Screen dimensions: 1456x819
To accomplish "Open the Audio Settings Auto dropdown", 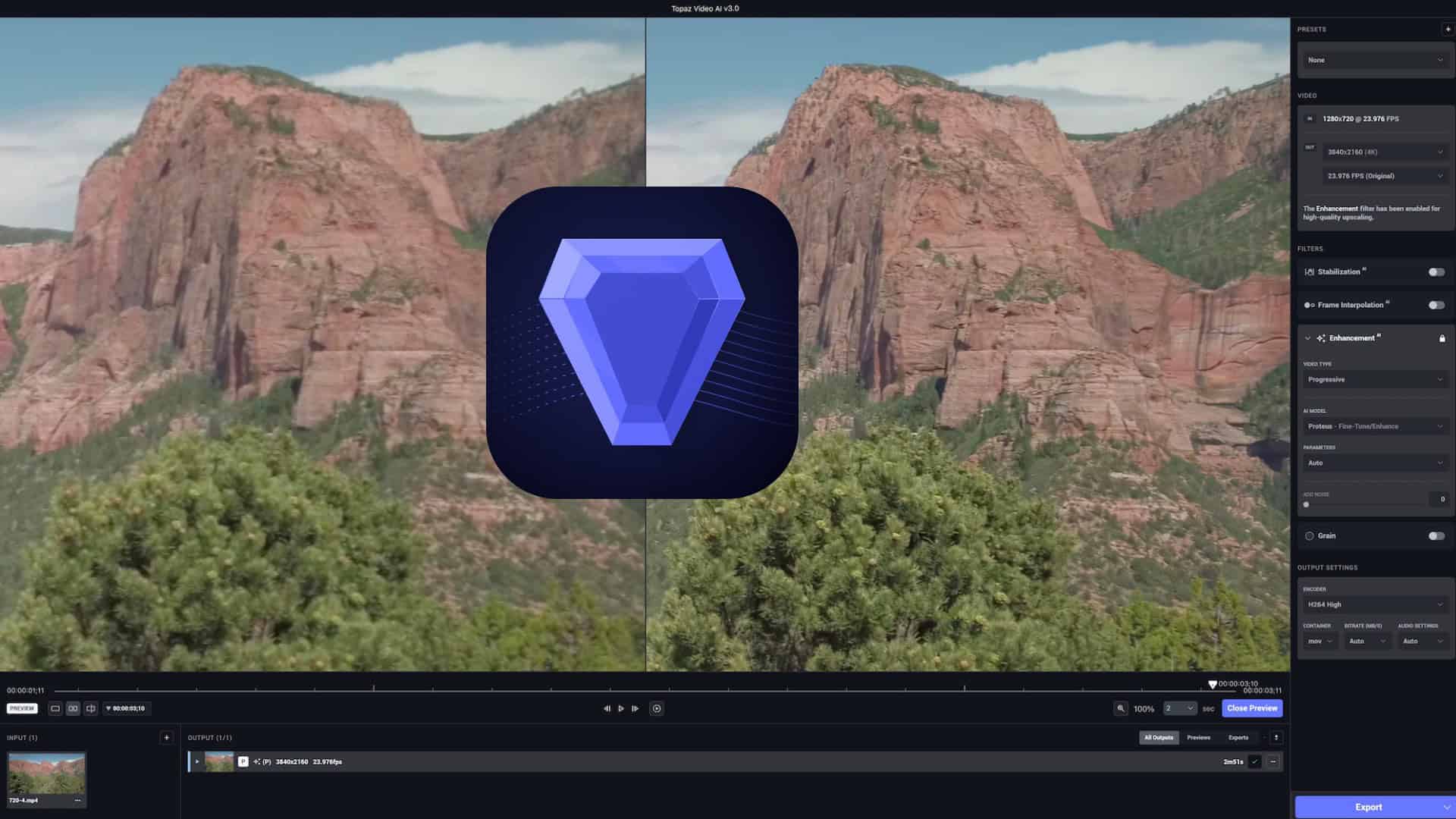I will [x=1423, y=641].
